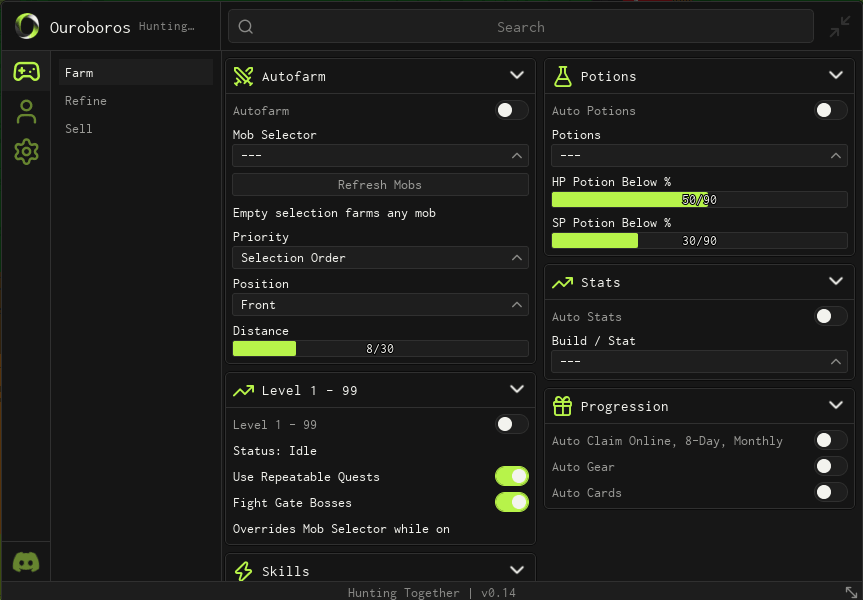Click the 'Hunting…' subtitle text

(166, 26)
